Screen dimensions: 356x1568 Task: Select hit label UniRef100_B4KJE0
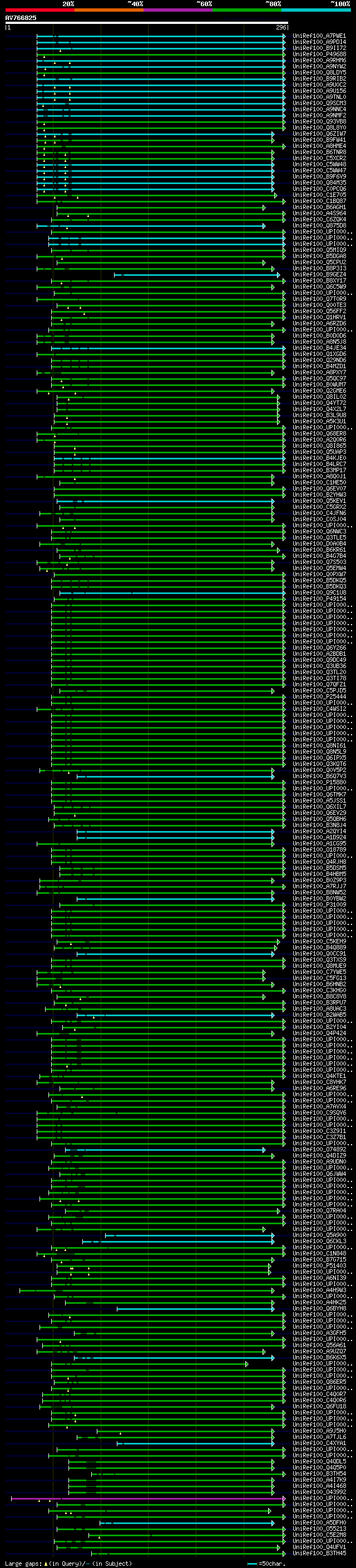coord(319,458)
